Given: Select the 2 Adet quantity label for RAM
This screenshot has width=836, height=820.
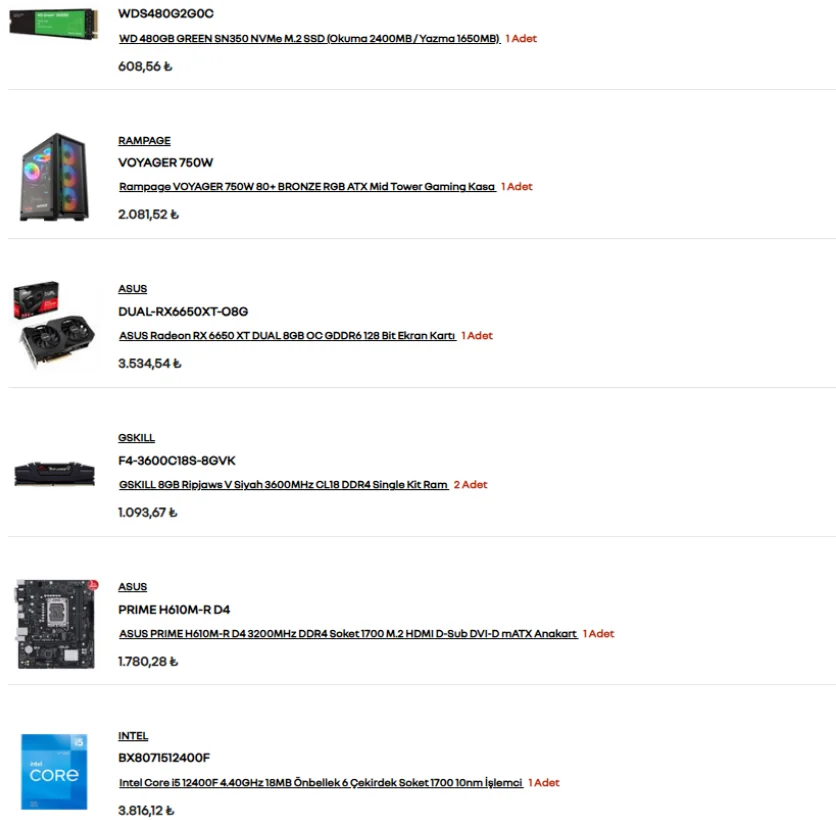Looking at the screenshot, I should click(470, 484).
